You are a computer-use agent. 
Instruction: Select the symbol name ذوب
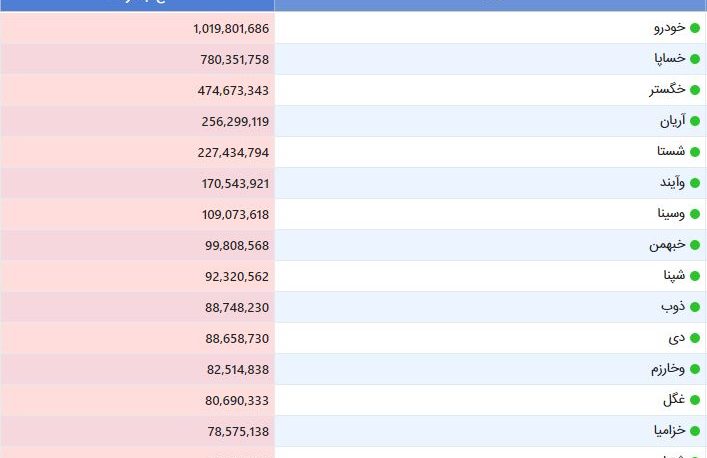coord(673,306)
